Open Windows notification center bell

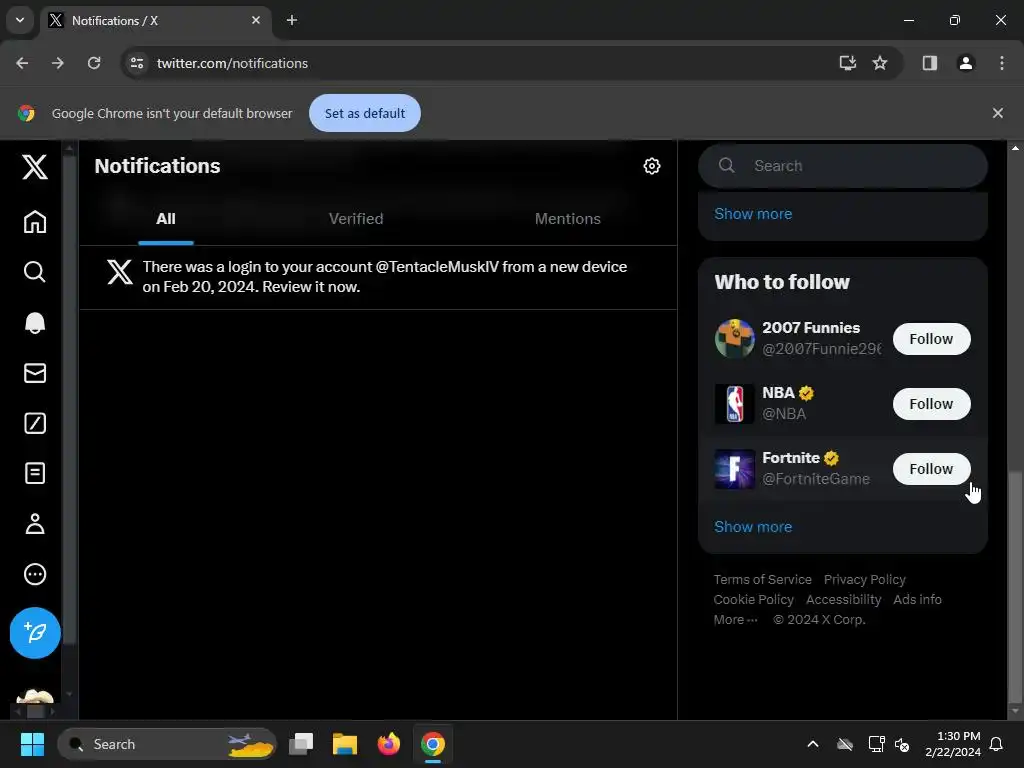[996, 744]
